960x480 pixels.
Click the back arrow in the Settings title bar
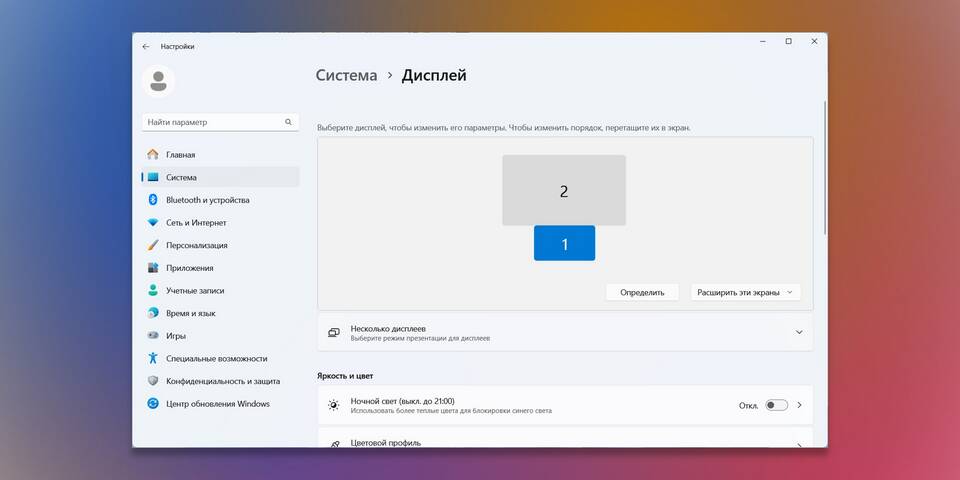[146, 47]
